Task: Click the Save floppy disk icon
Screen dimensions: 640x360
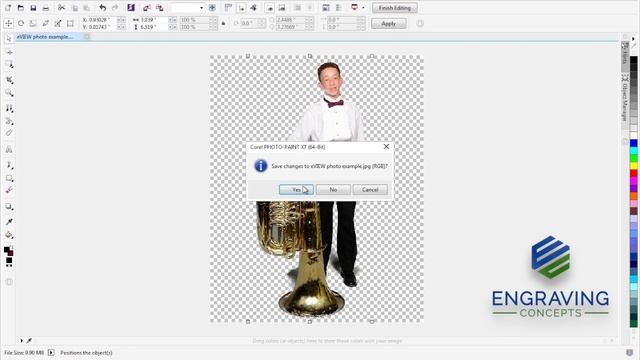Action: 33,8
